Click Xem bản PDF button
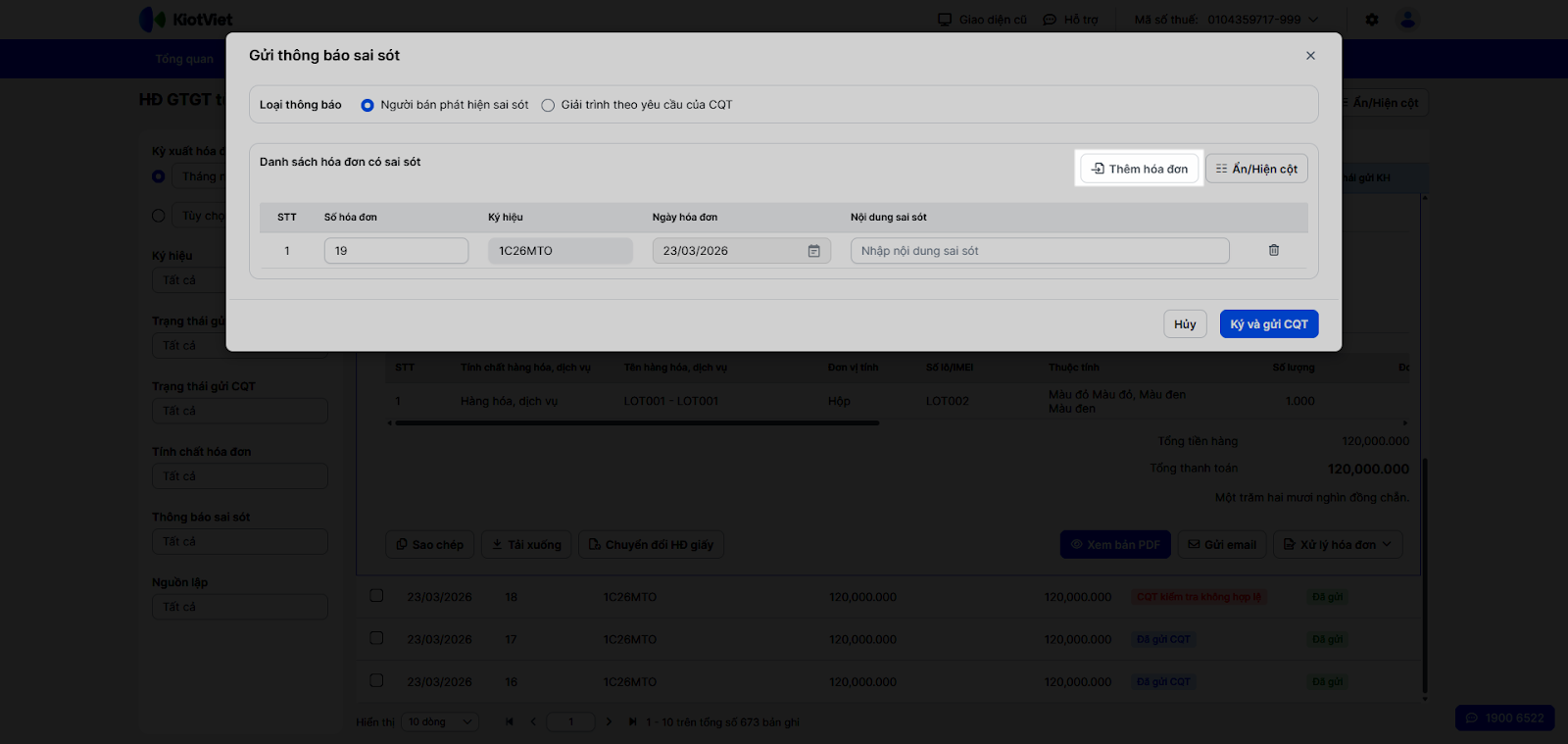The height and width of the screenshot is (744, 1568). point(1115,545)
